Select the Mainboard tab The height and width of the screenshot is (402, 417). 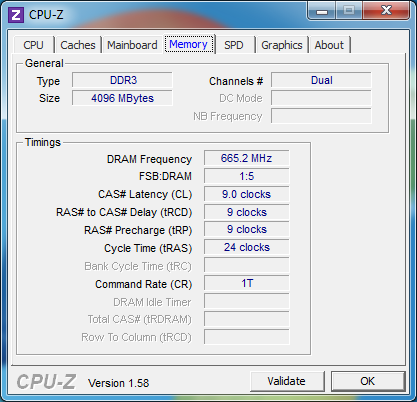(x=132, y=45)
